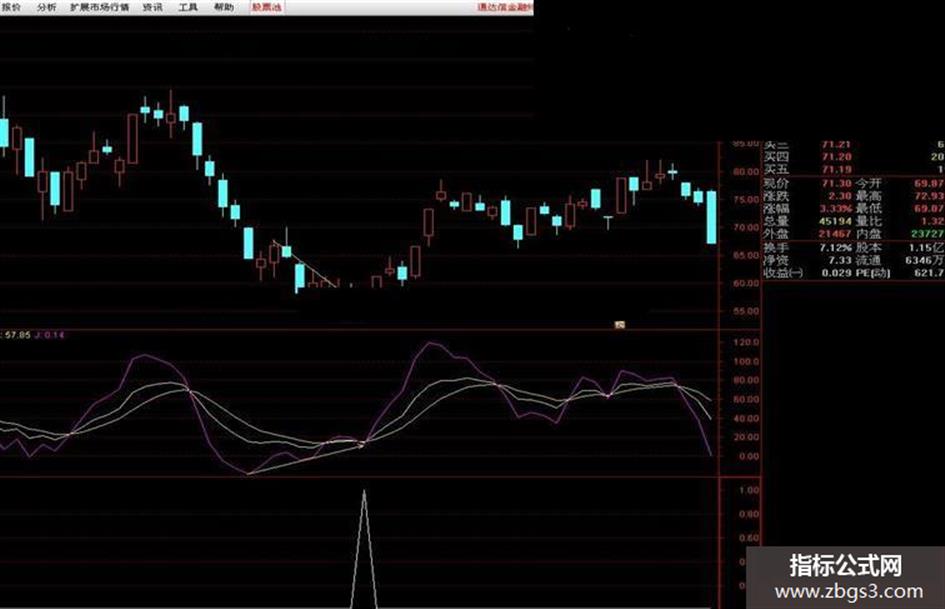Open the 帮助 menu
This screenshot has width=945, height=609.
224,7
